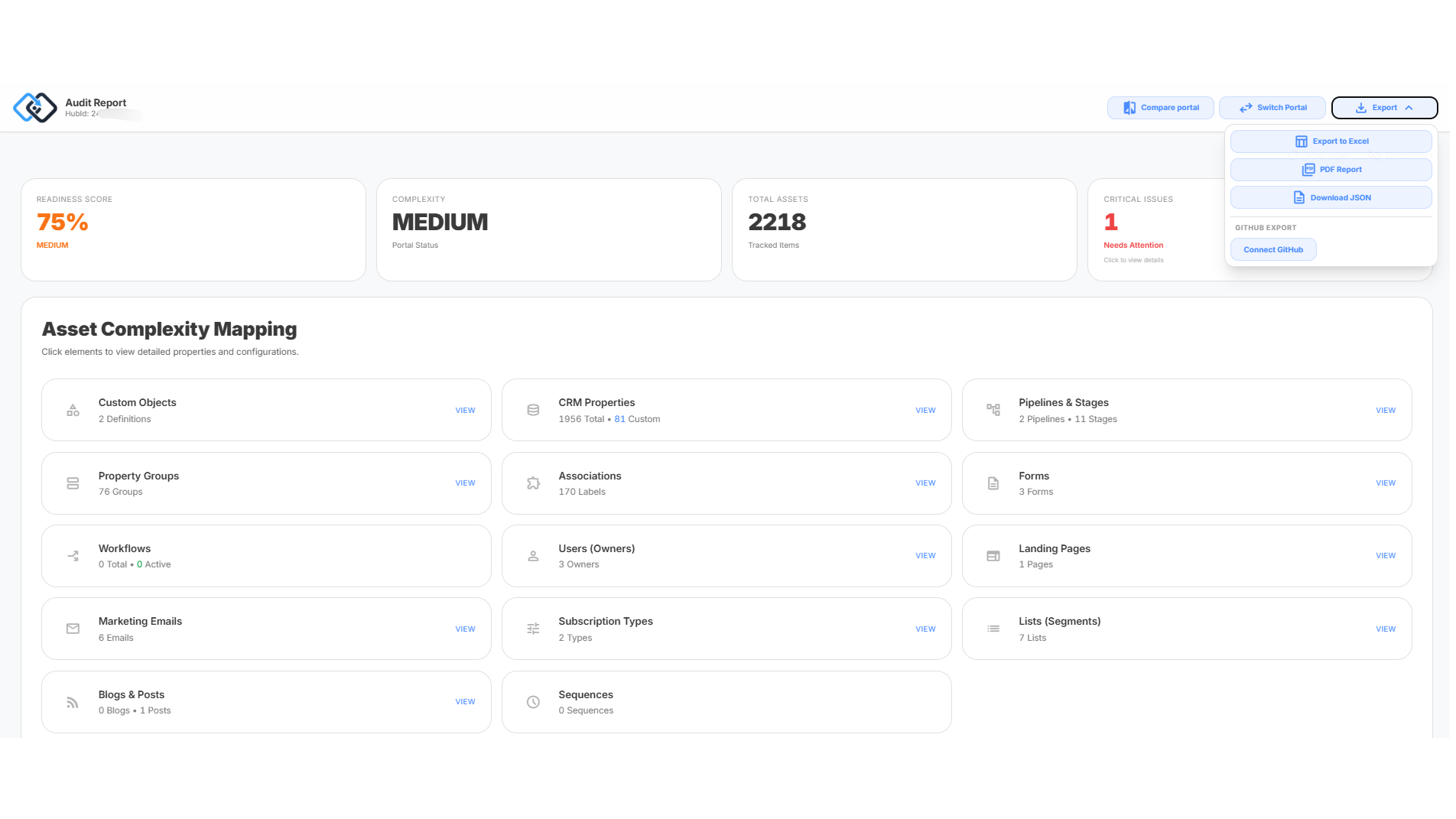This screenshot has height=819, width=1456.
Task: Select Export to Excel option
Action: [x=1331, y=141]
